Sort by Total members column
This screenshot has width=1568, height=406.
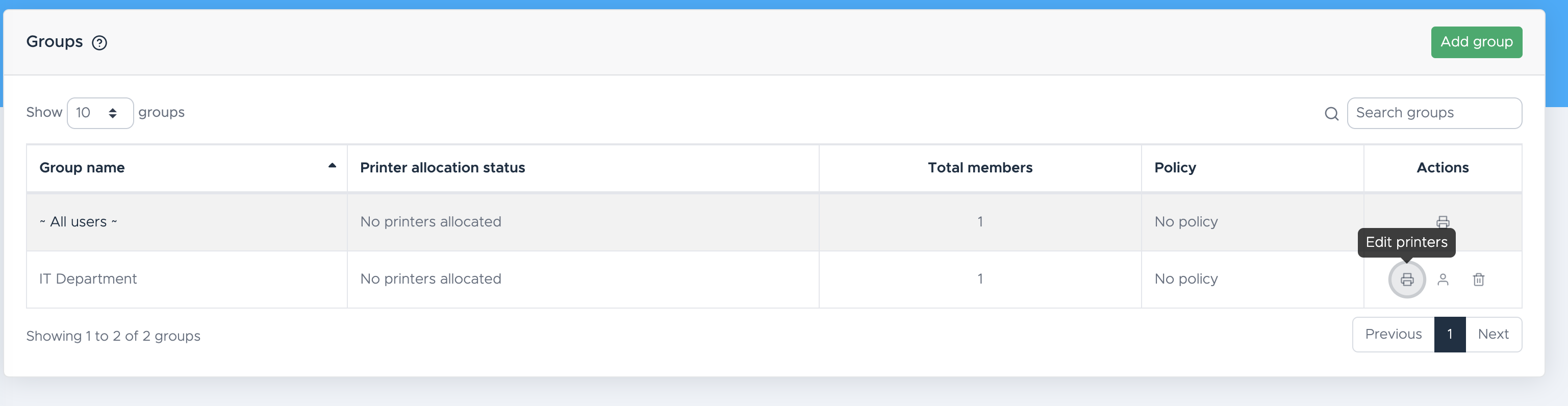tap(979, 168)
